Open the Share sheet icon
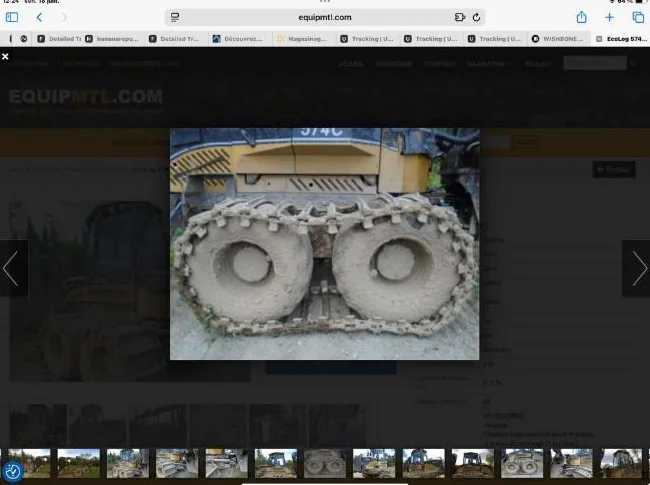 tap(582, 17)
